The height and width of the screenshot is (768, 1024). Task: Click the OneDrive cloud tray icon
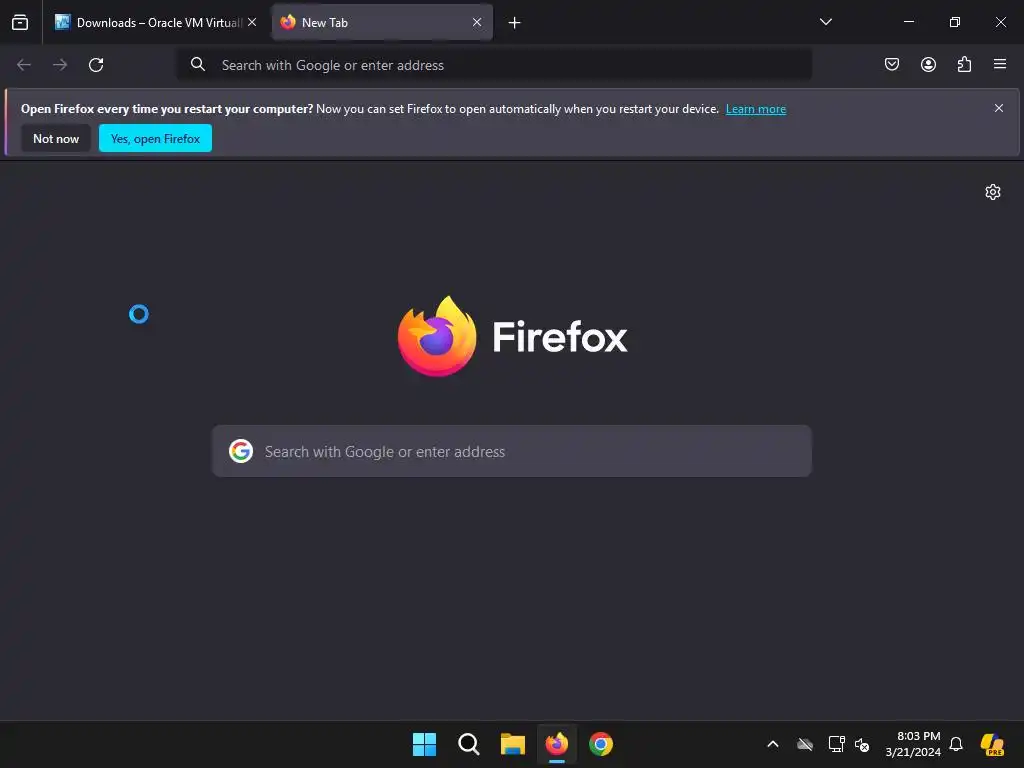[805, 744]
